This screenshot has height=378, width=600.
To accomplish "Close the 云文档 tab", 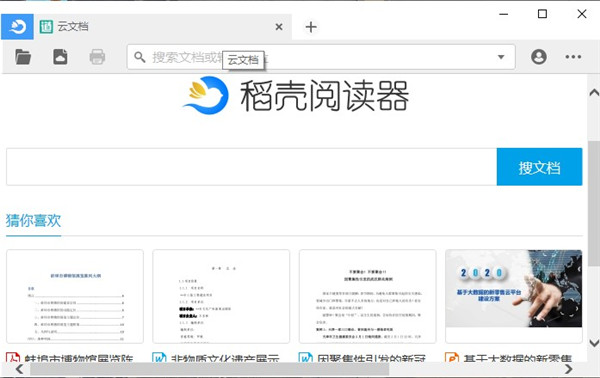I will [x=279, y=27].
